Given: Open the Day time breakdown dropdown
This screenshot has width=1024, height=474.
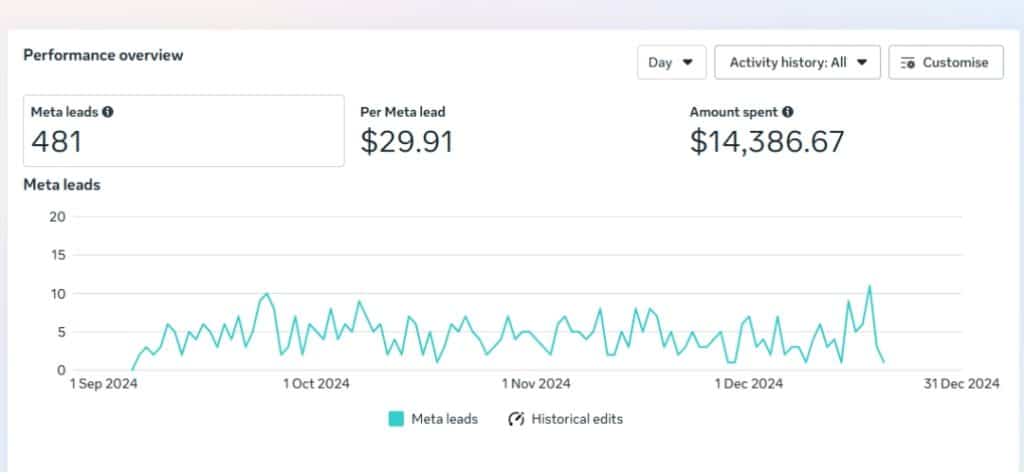Looking at the screenshot, I should tap(671, 62).
